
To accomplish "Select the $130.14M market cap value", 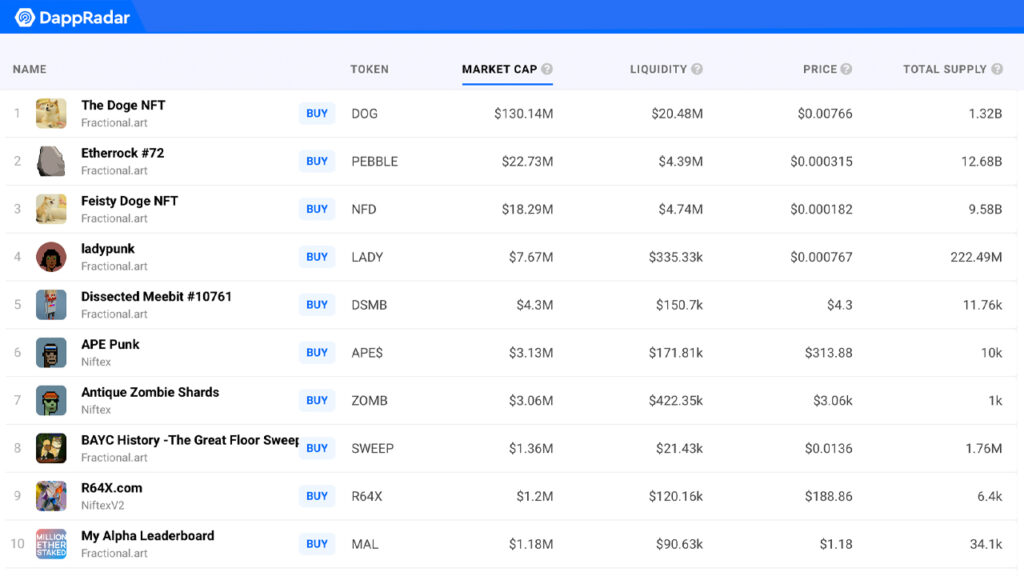I will tap(523, 114).
